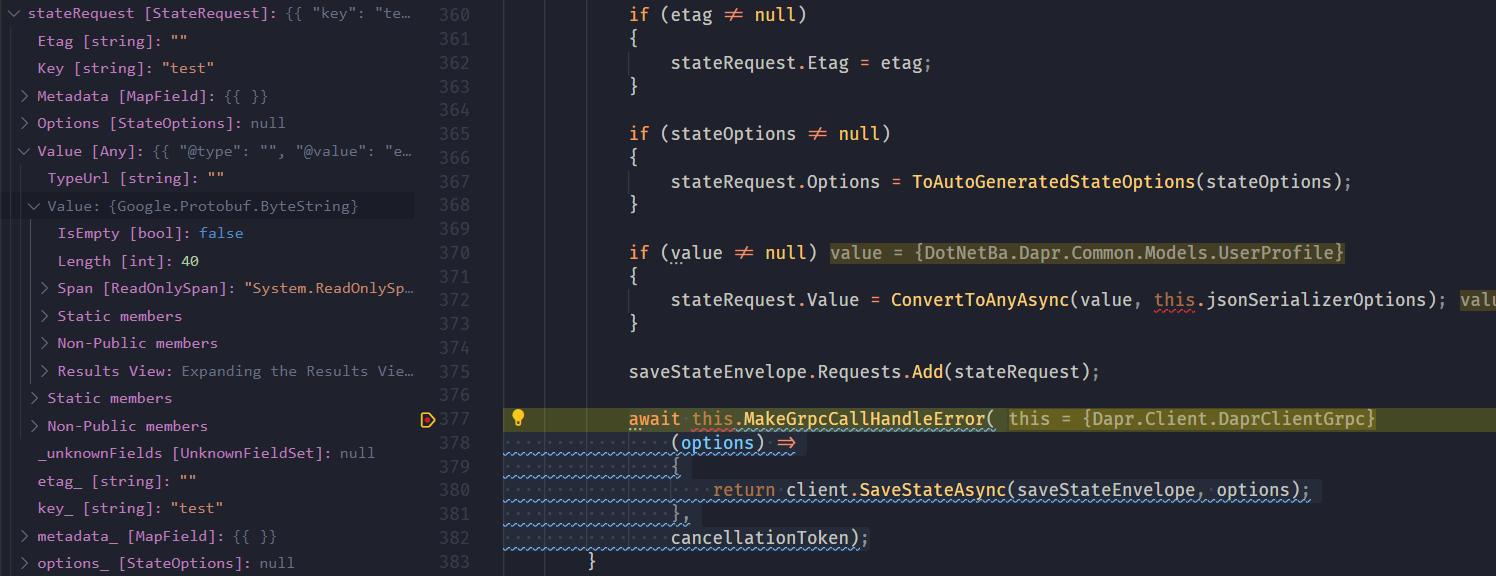Click the stateOptions condition on line 365
Viewport: 1496px width, 576px height.
click(x=733, y=134)
